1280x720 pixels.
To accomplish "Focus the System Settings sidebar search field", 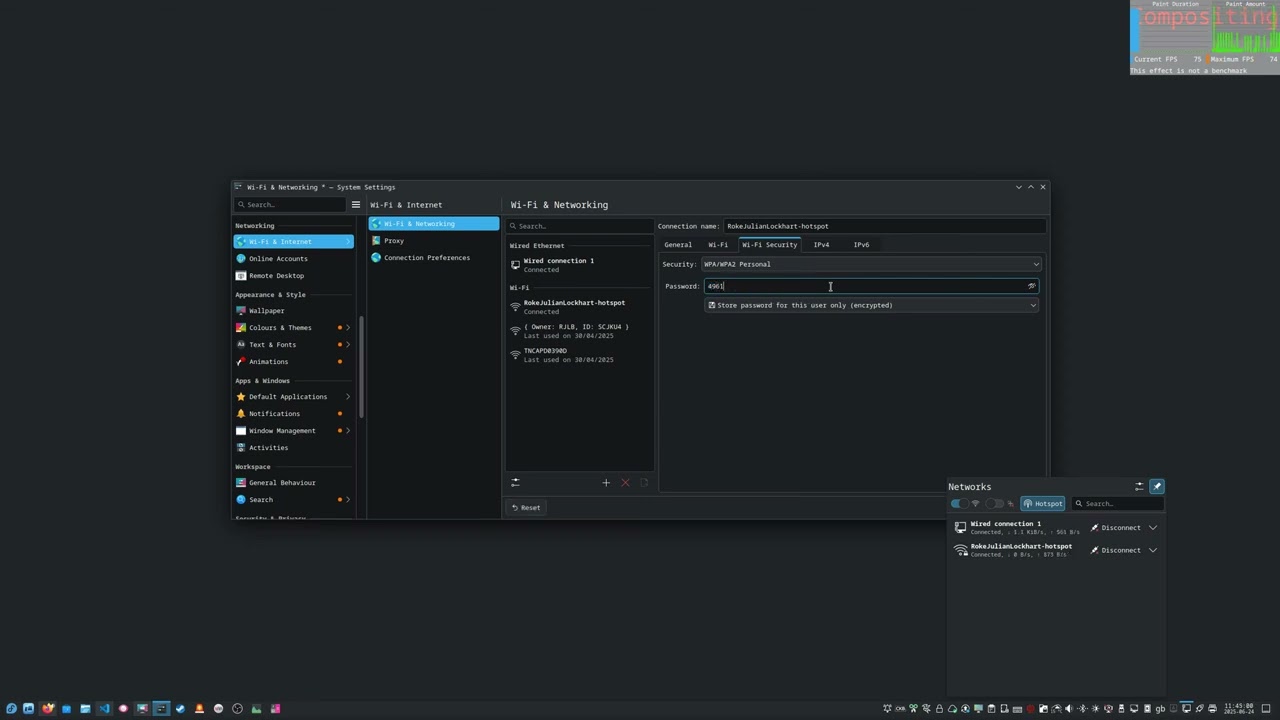I will [x=290, y=205].
